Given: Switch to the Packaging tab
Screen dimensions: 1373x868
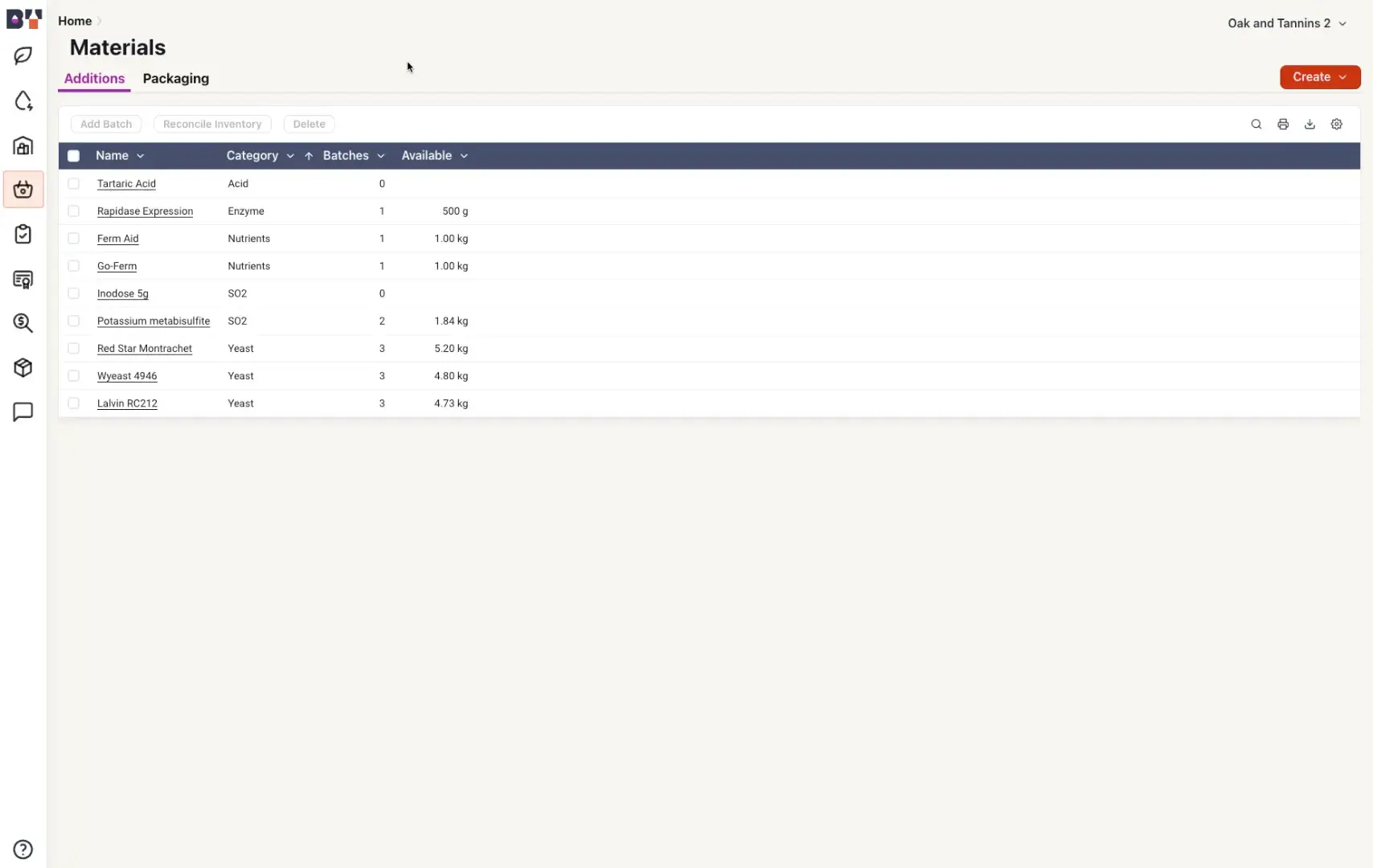Looking at the screenshot, I should (176, 79).
